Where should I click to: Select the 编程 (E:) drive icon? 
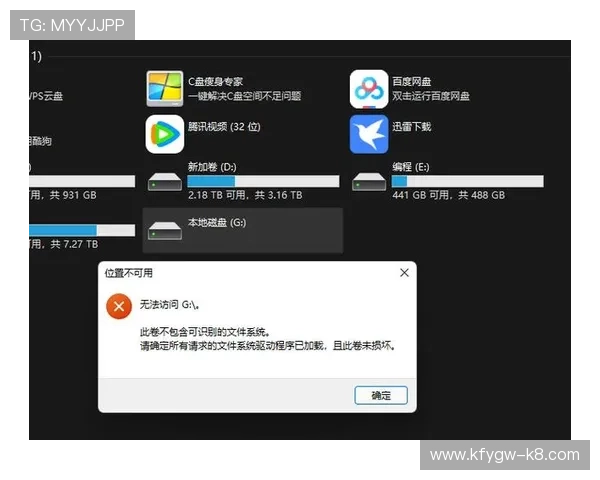[369, 181]
